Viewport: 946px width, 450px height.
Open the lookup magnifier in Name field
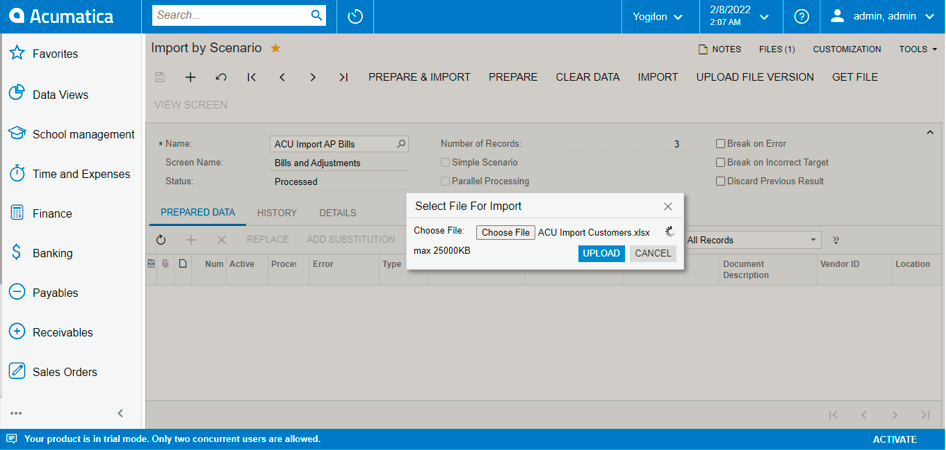[401, 144]
